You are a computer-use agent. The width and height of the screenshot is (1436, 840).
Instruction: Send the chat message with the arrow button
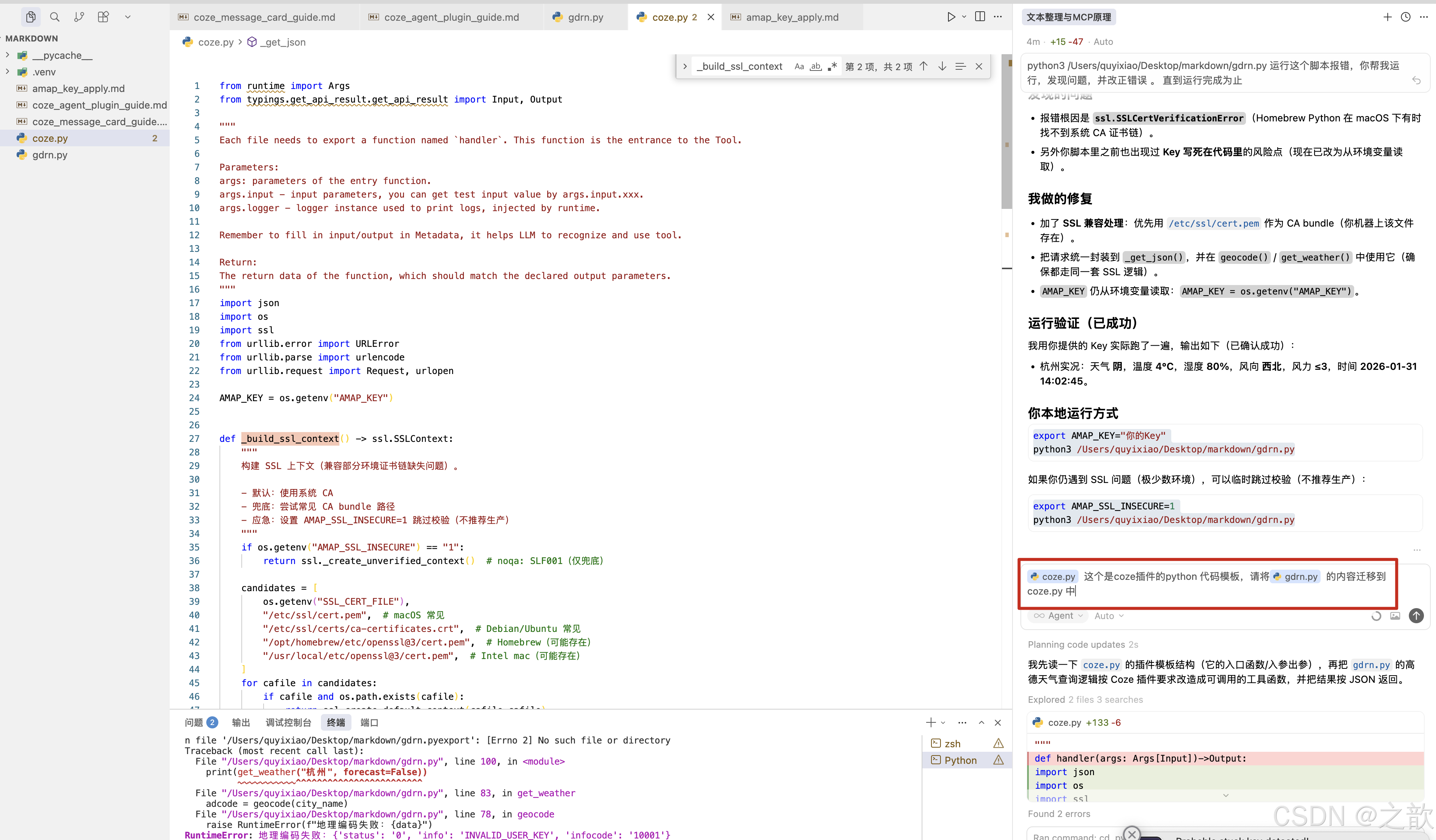pyautogui.click(x=1416, y=615)
